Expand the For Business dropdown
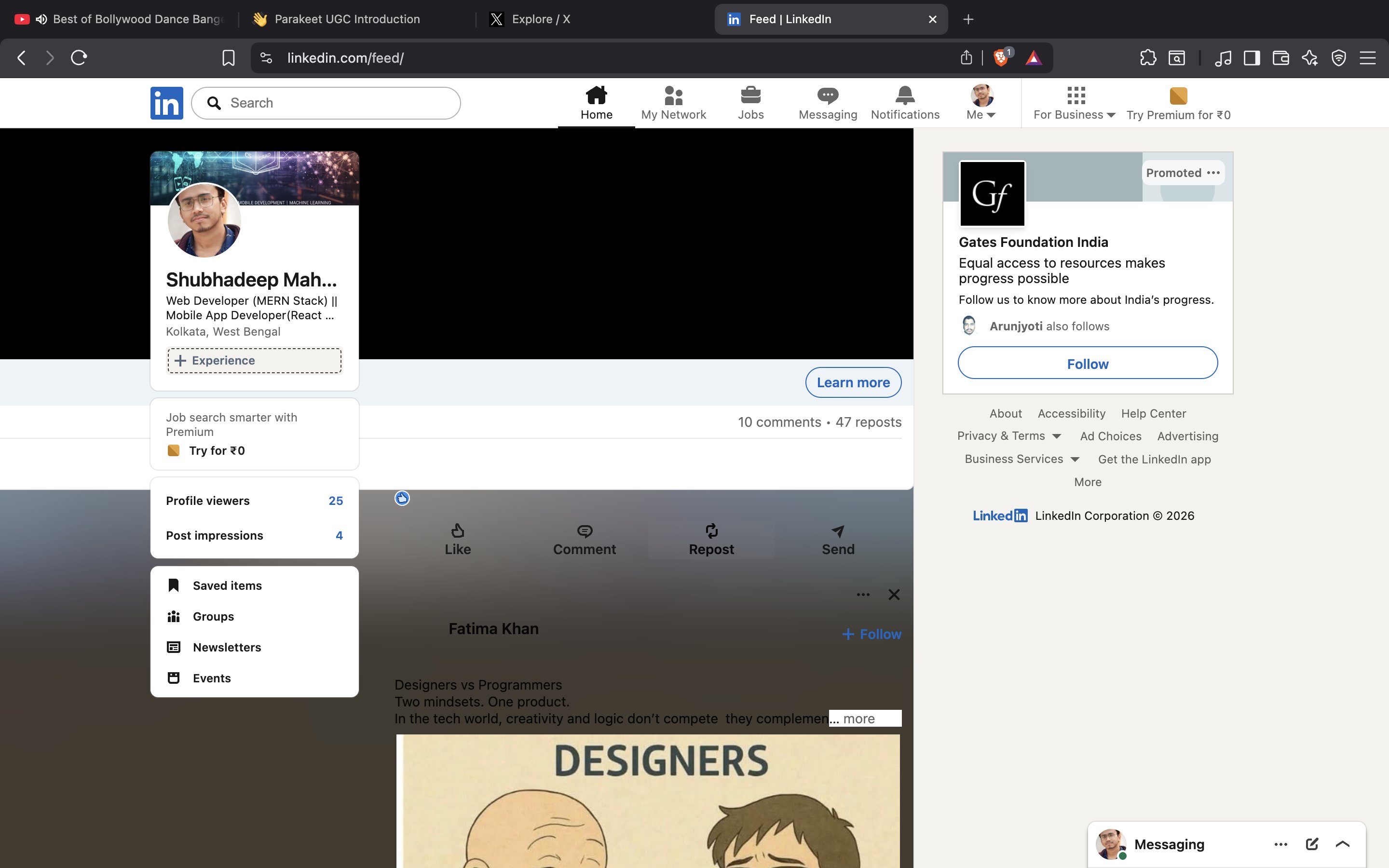 click(x=1074, y=103)
